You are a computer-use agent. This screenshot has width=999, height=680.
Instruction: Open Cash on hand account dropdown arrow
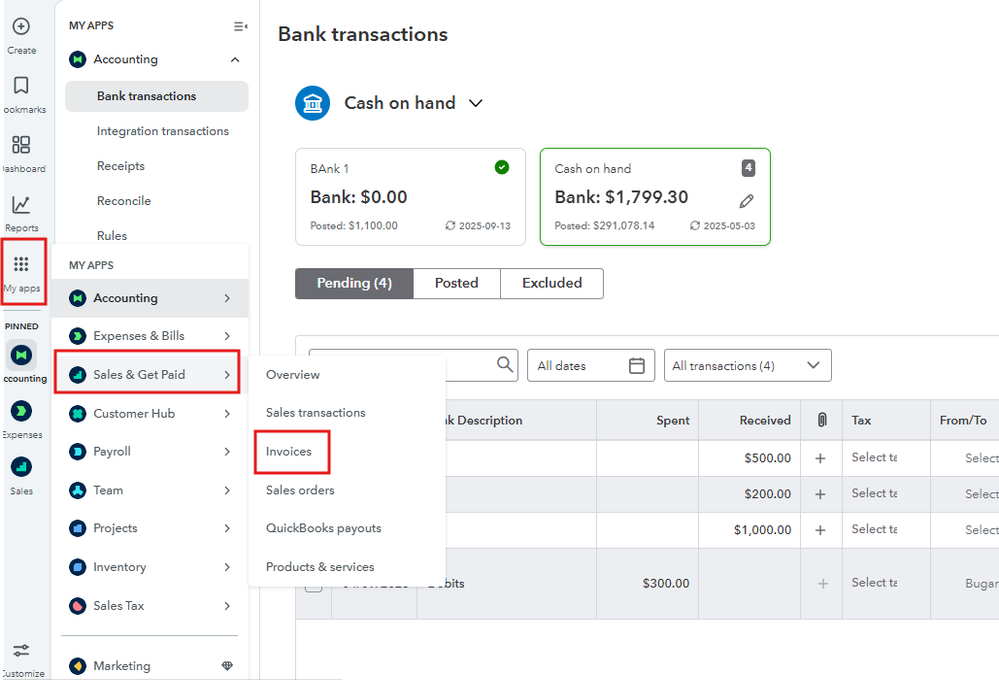tap(476, 103)
